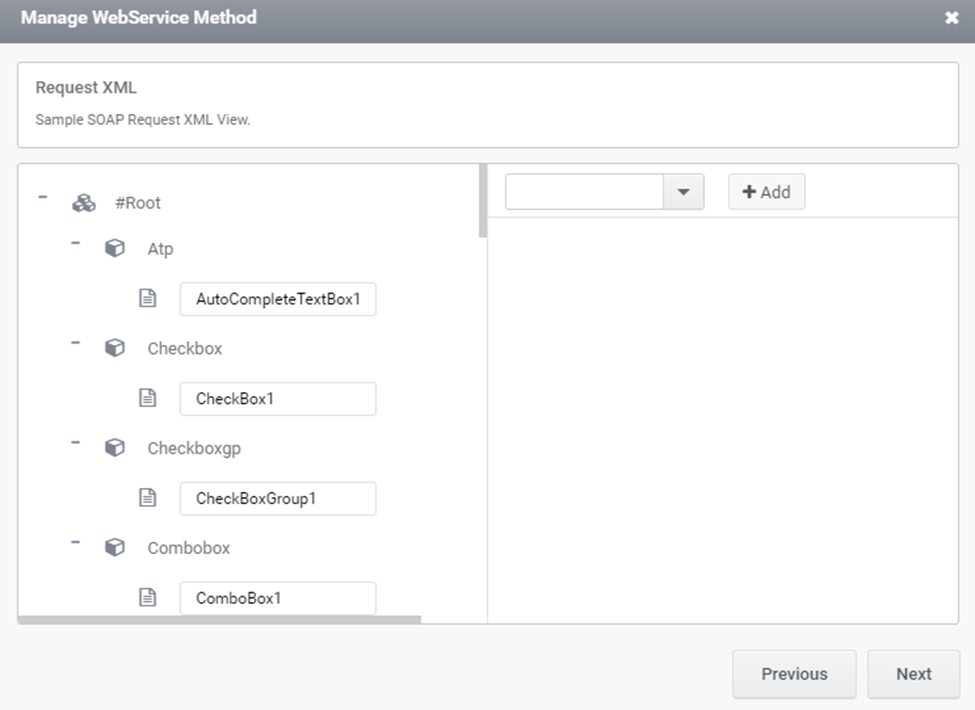Click document icon next to CheckBoxGroup1

click(x=147, y=497)
